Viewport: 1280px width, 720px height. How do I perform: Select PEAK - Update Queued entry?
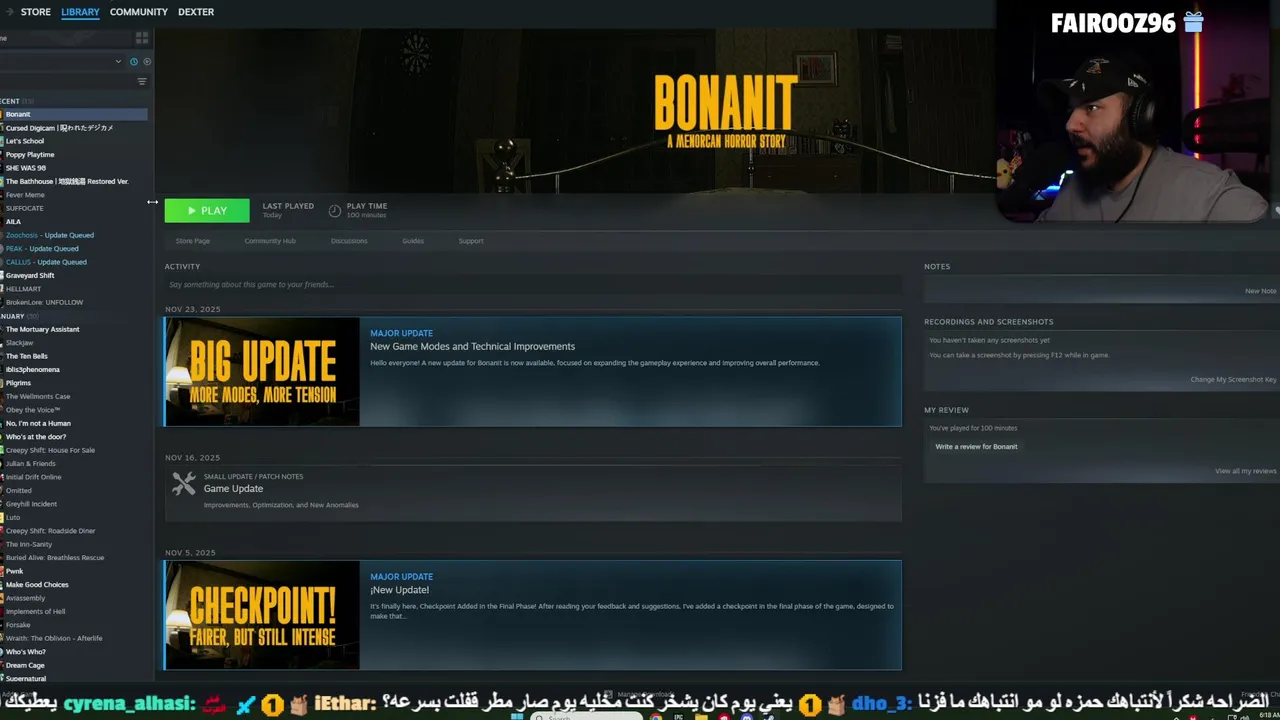pos(42,249)
